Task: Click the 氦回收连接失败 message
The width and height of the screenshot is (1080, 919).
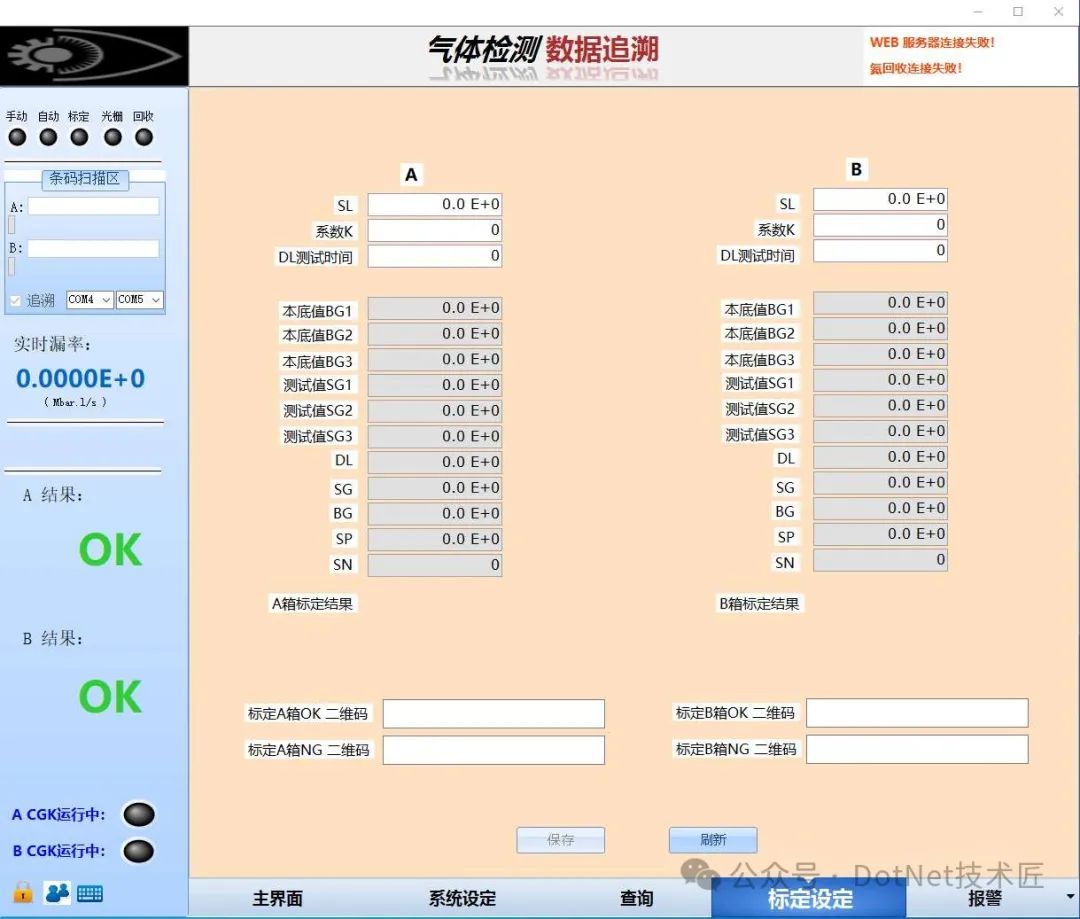Action: coord(915,68)
